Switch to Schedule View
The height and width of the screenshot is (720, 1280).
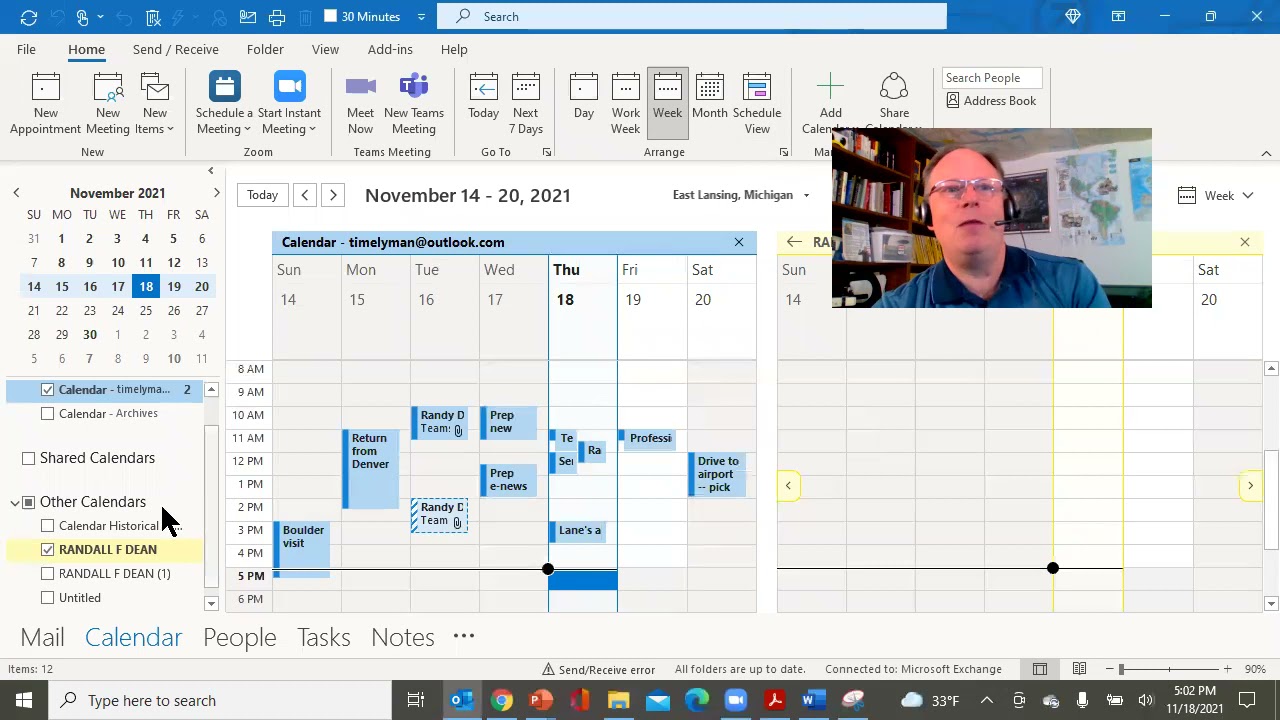[x=756, y=103]
